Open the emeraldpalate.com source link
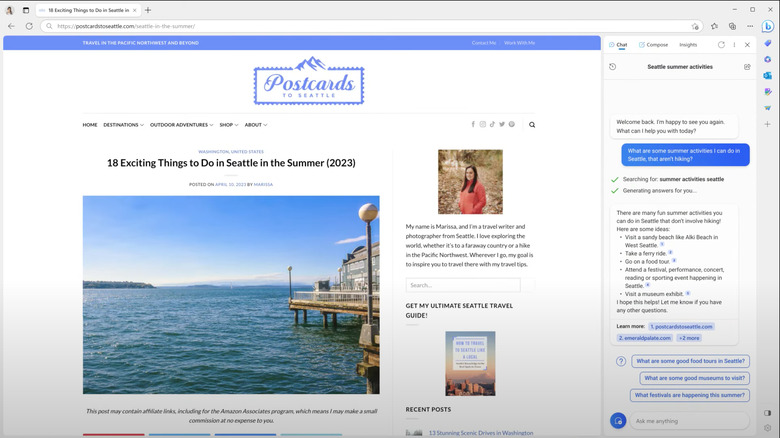The height and width of the screenshot is (438, 780). [645, 338]
